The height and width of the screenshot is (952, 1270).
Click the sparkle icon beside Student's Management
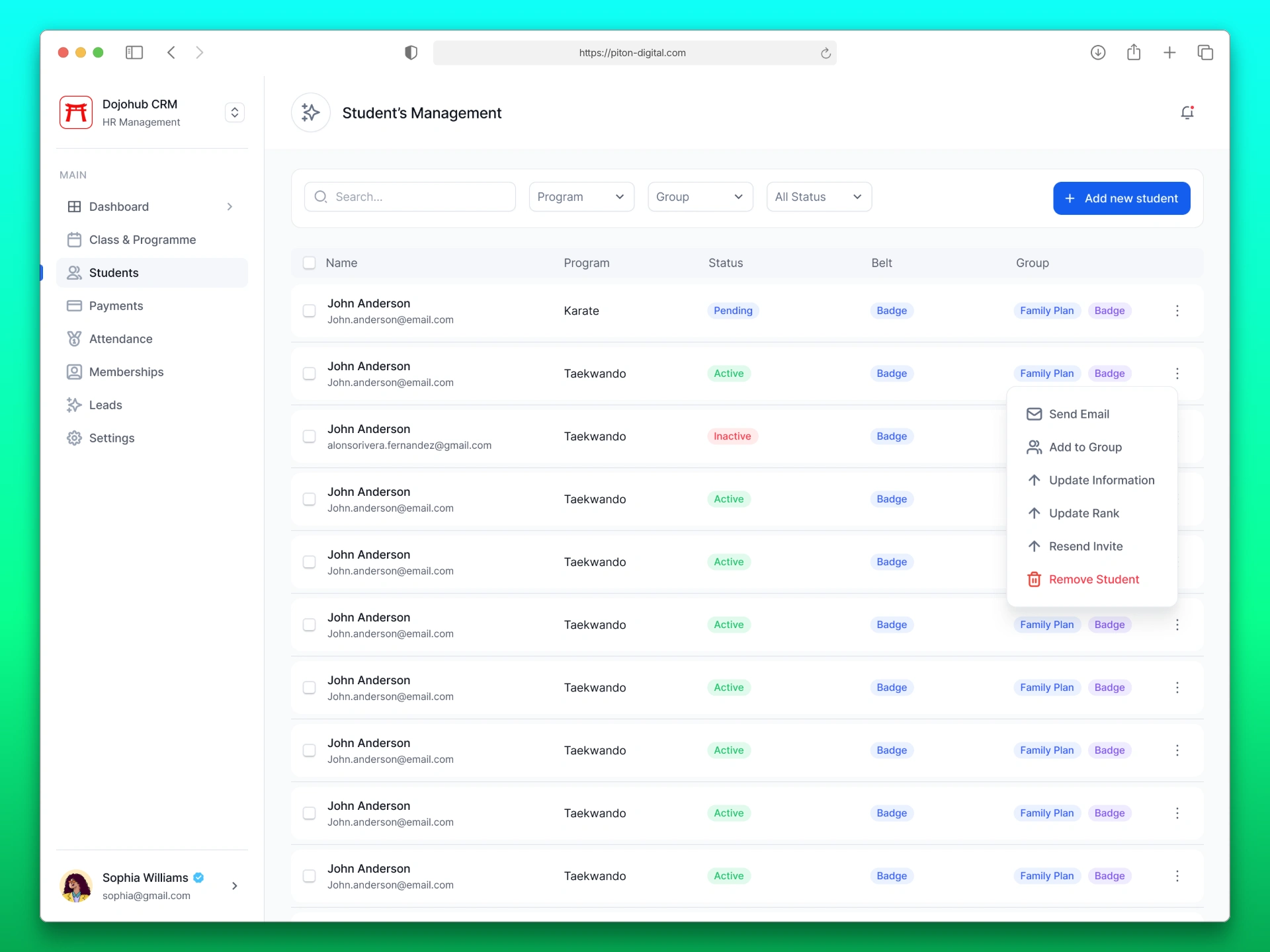(x=310, y=112)
